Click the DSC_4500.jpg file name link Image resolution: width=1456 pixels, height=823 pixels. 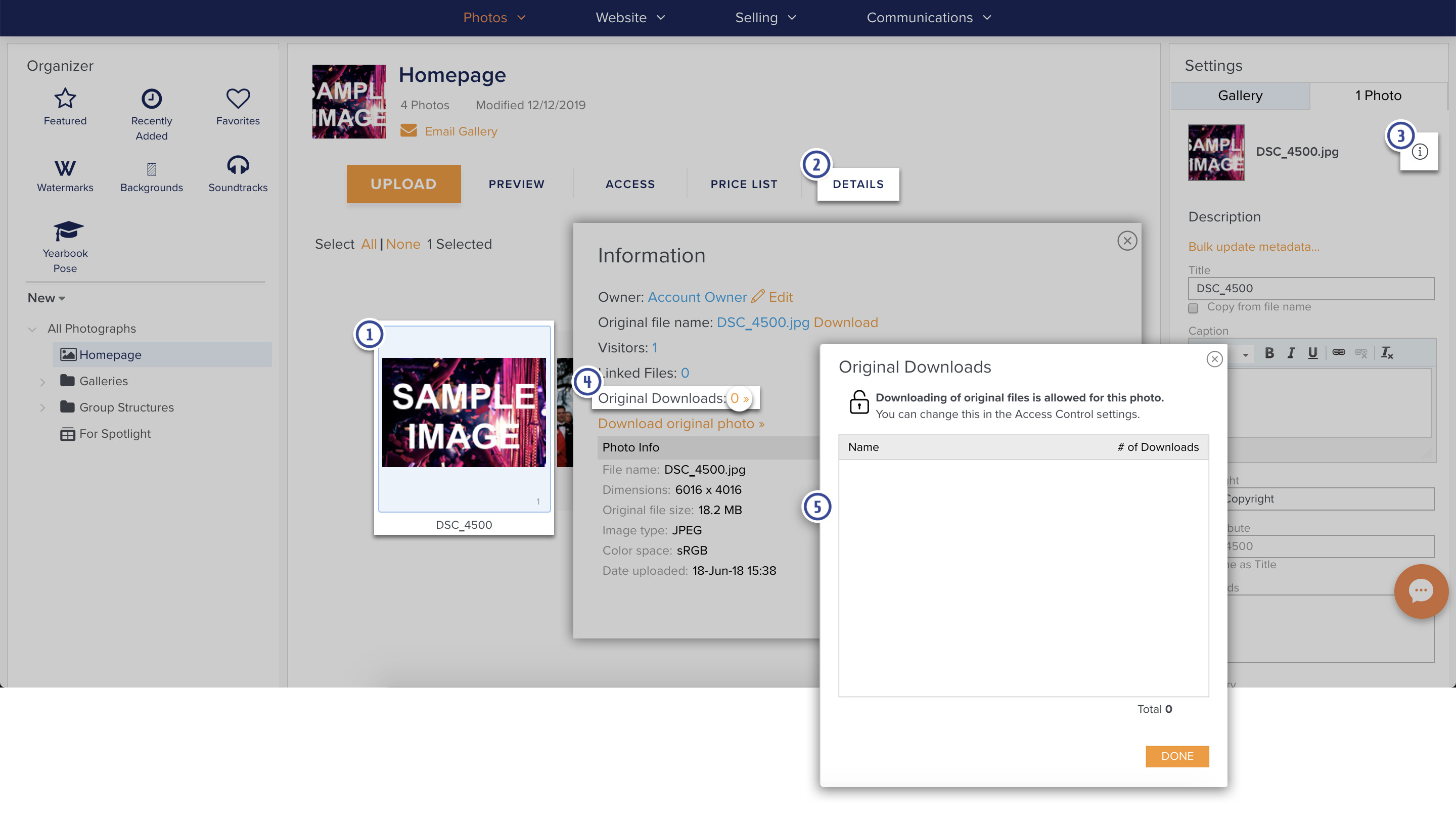[763, 322]
